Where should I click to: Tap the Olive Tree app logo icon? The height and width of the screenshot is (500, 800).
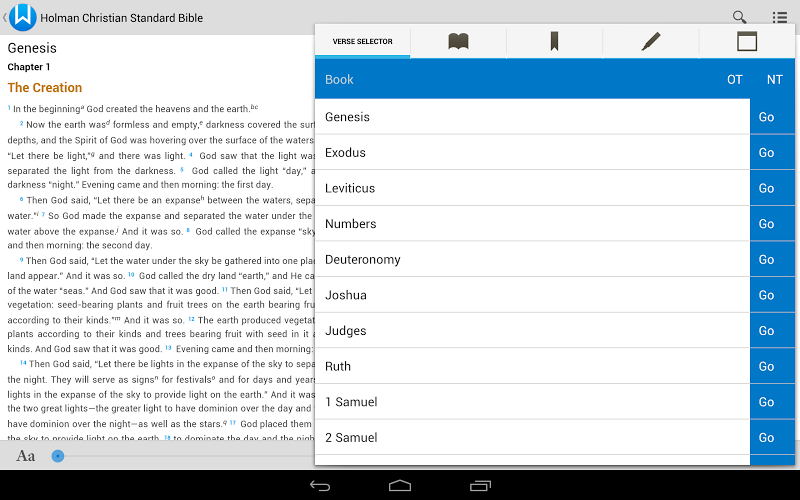click(x=22, y=17)
